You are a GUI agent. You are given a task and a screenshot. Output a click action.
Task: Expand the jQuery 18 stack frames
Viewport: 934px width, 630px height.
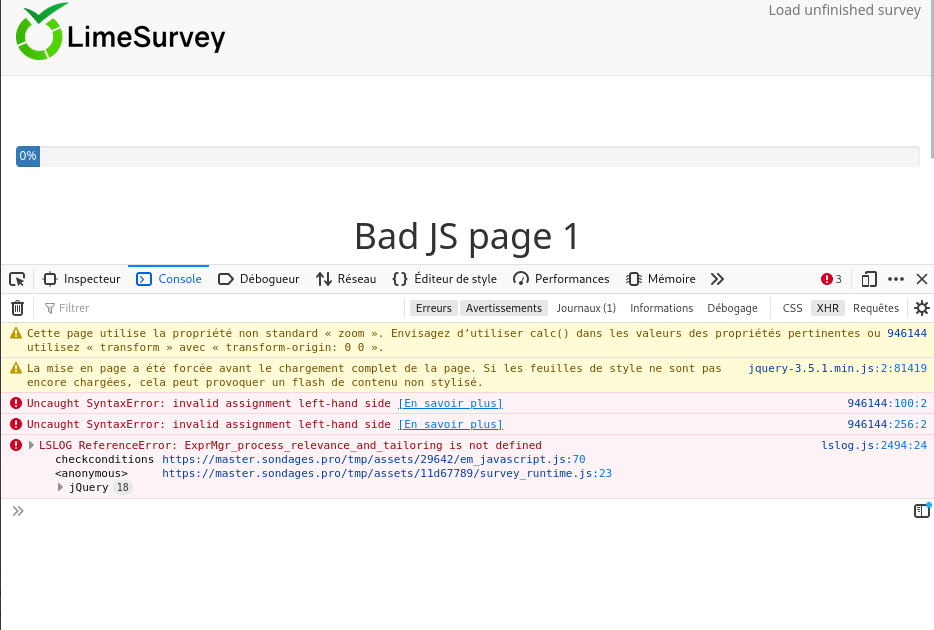[x=61, y=487]
